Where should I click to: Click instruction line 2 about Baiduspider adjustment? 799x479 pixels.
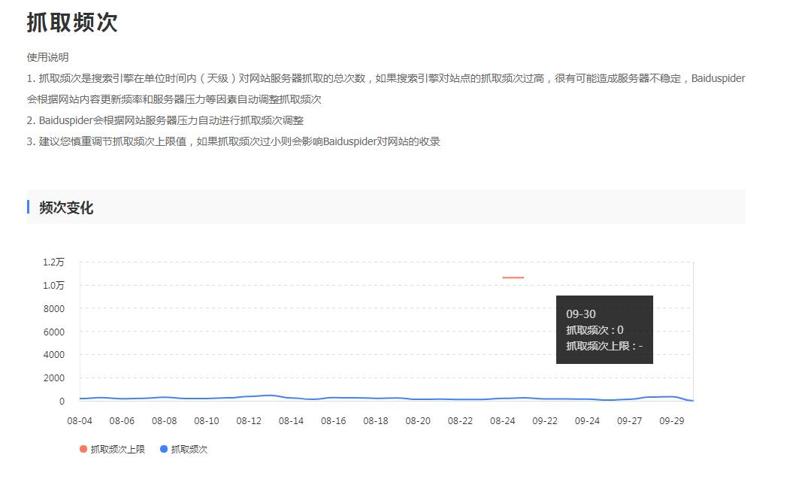click(165, 120)
